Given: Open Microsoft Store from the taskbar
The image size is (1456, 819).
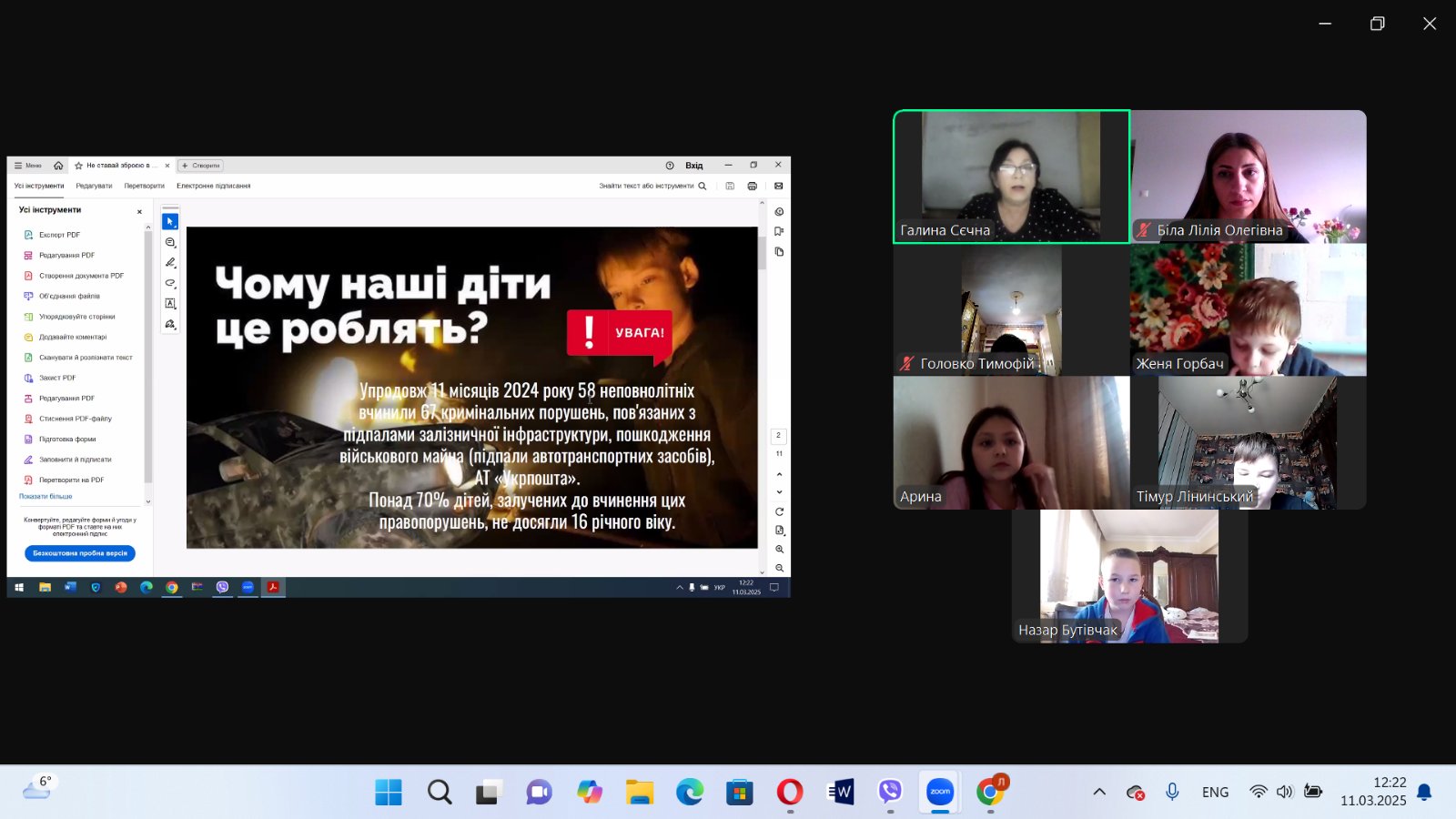Looking at the screenshot, I should click(x=740, y=792).
